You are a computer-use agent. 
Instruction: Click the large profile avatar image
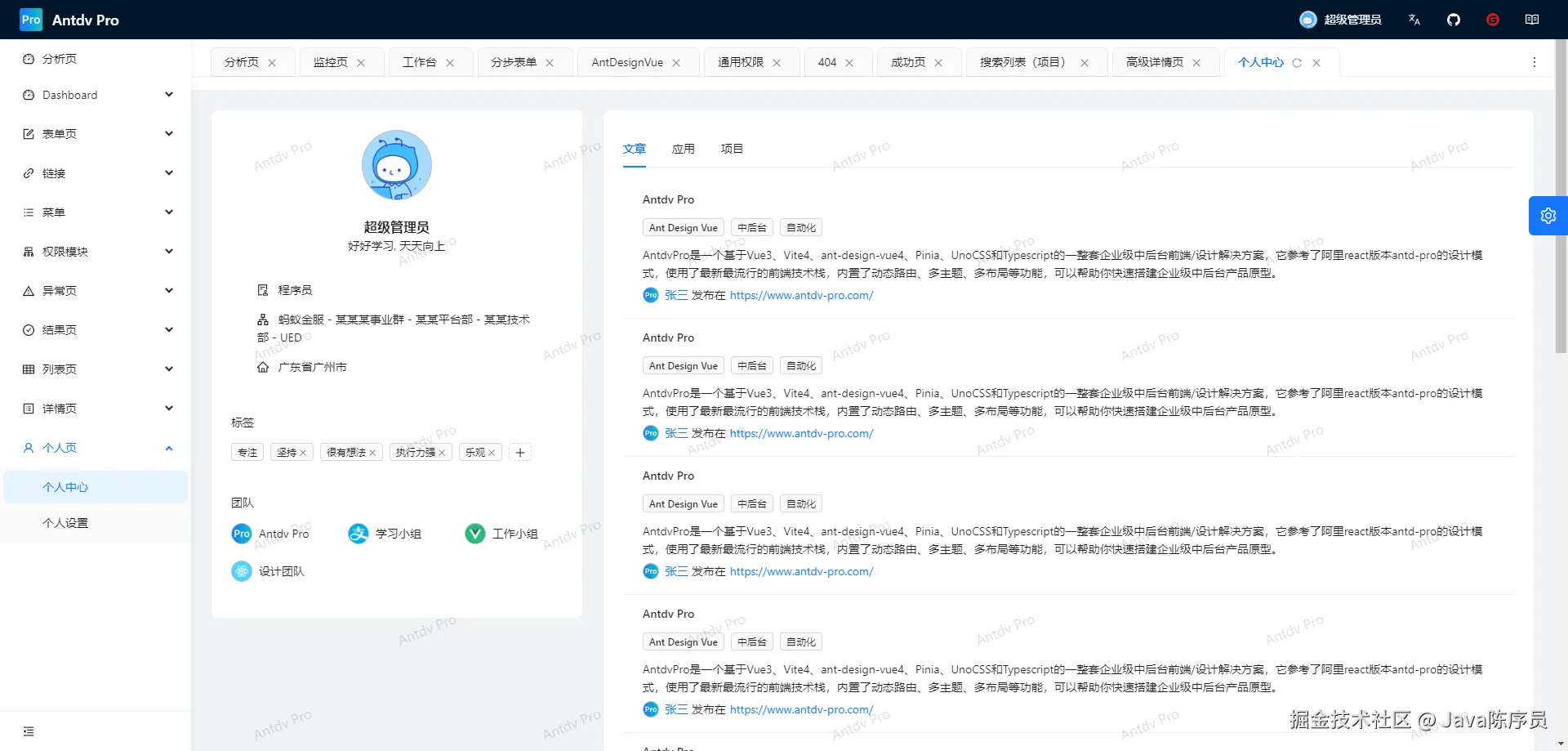coord(397,165)
